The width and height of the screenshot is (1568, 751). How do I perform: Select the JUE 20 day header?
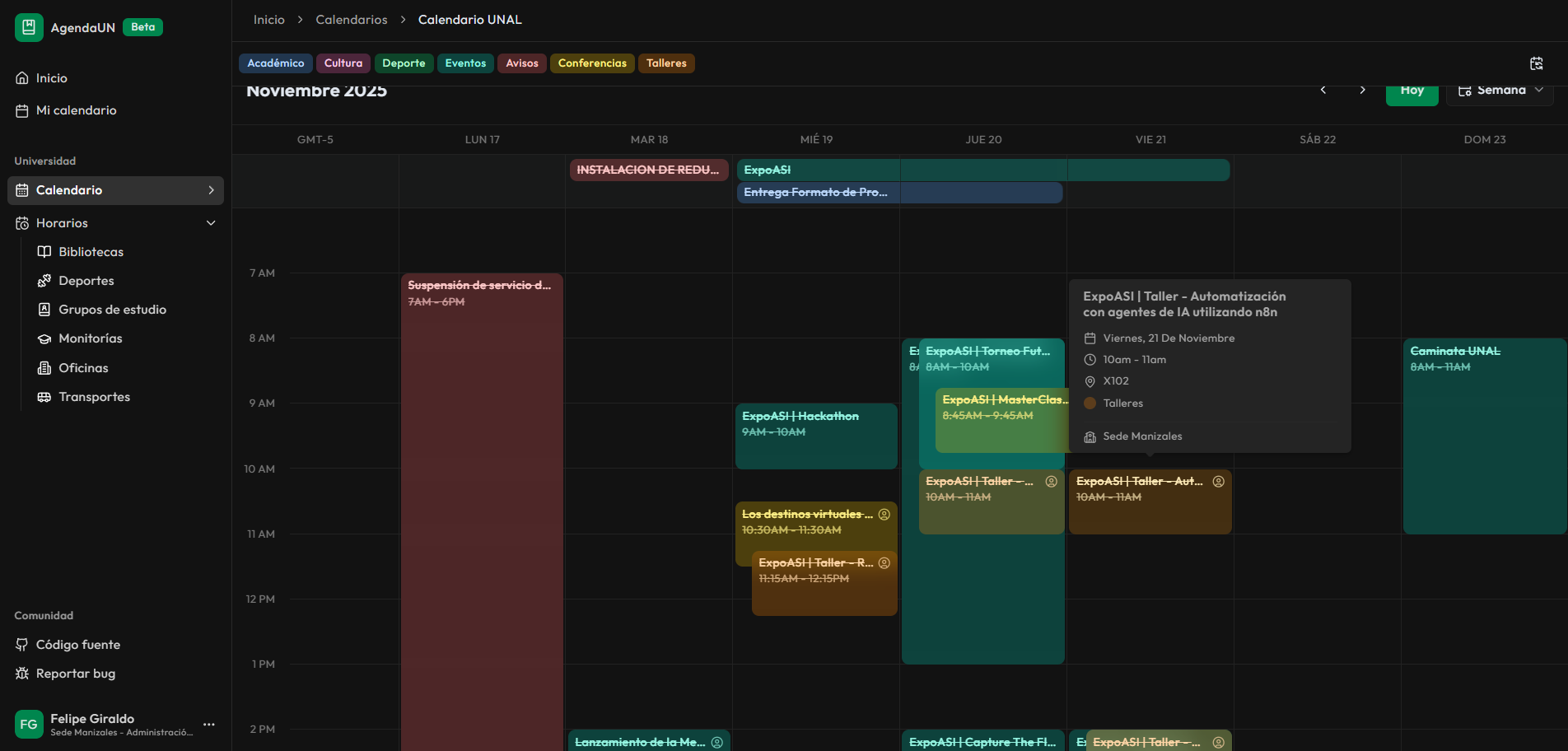click(x=983, y=140)
